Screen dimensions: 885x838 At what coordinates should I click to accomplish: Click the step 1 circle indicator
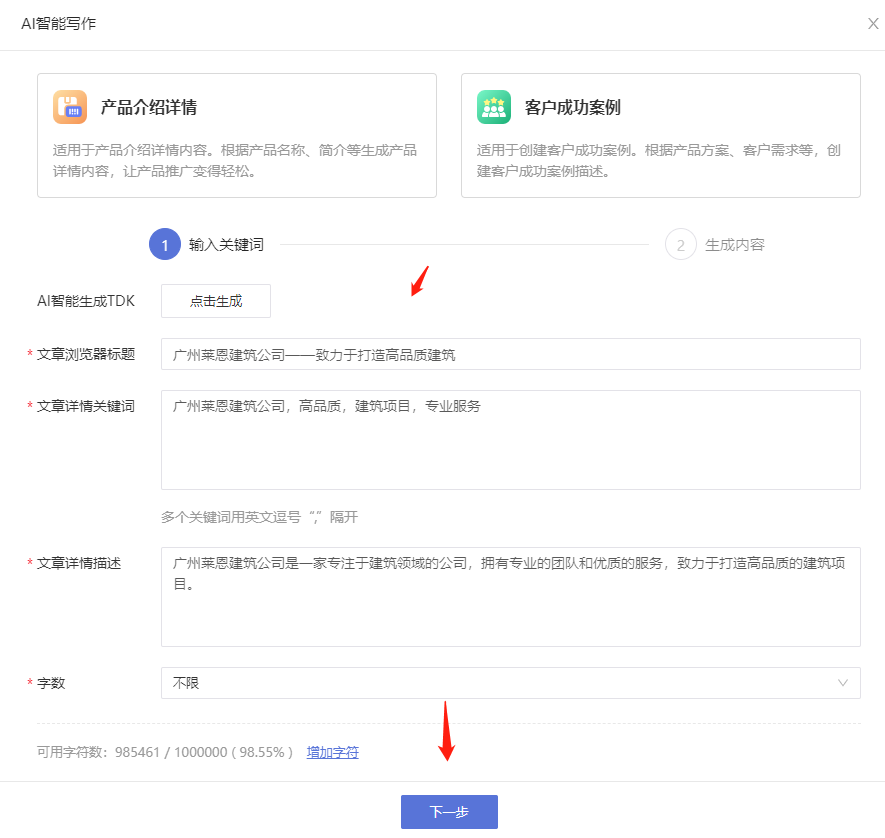click(164, 244)
